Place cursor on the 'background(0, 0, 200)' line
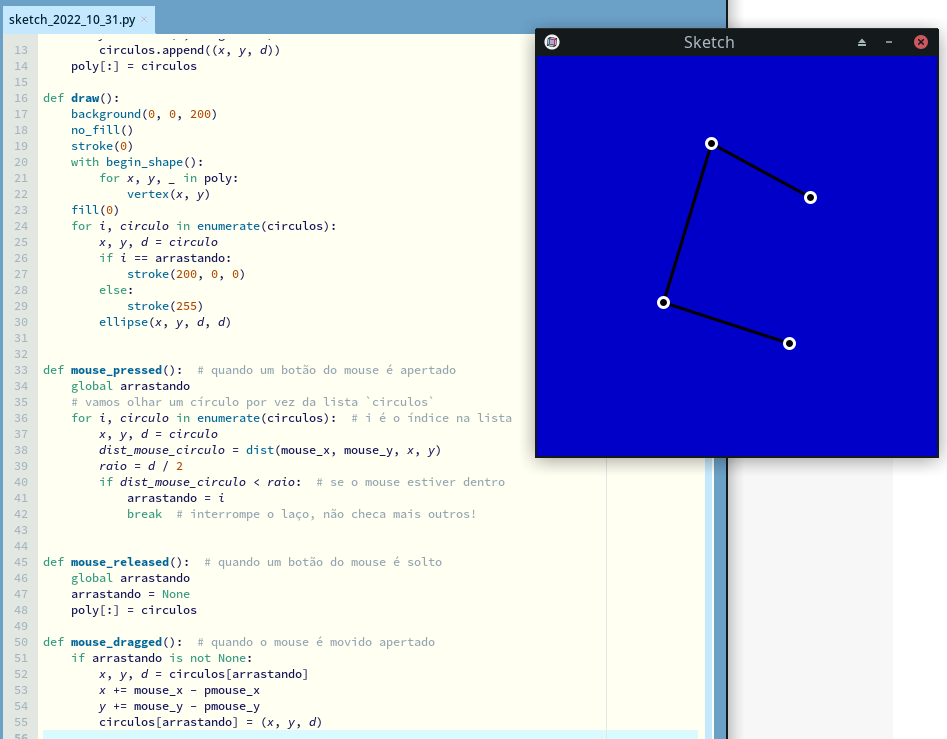This screenshot has width=947, height=739. (143, 114)
